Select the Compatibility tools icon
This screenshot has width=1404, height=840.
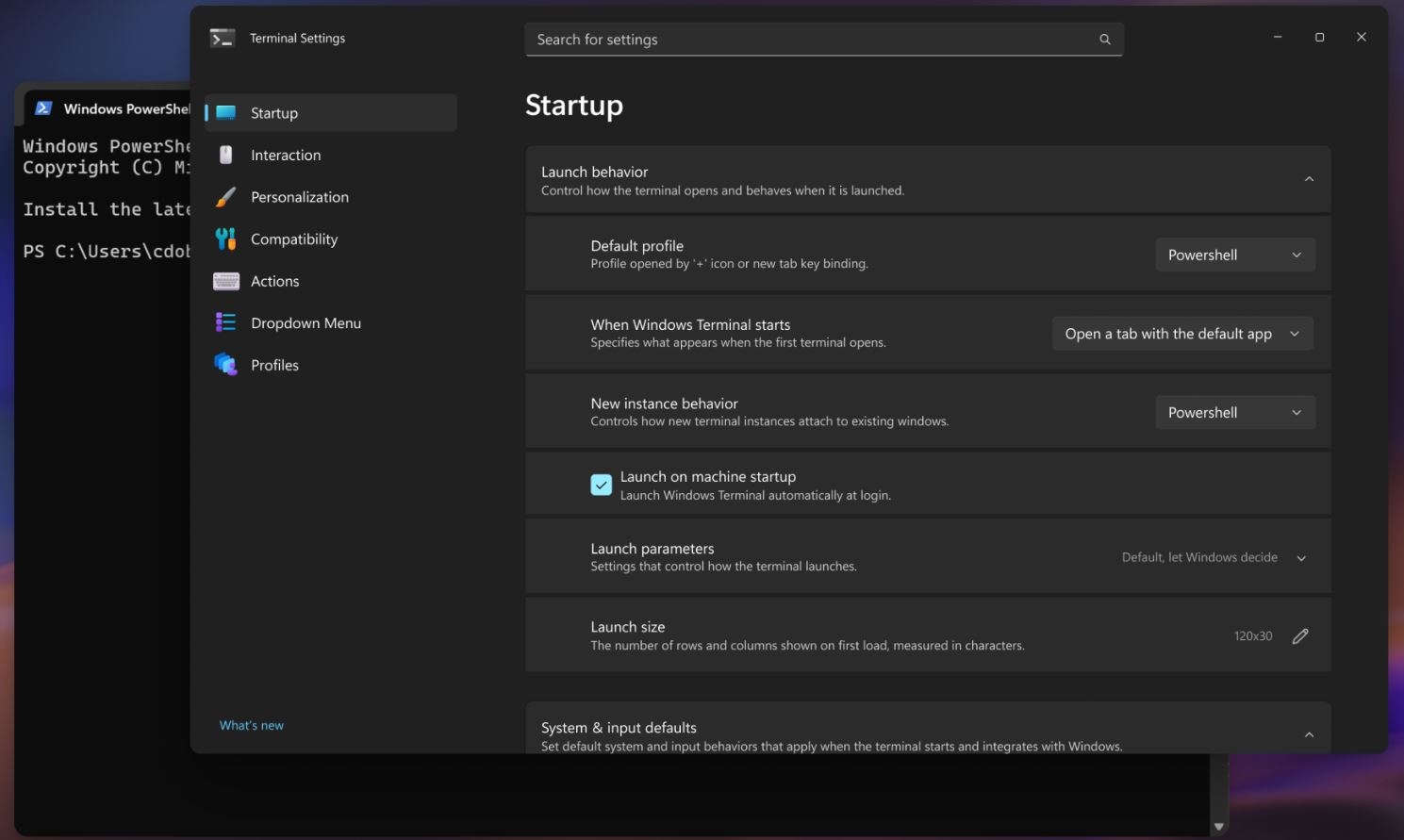click(225, 239)
